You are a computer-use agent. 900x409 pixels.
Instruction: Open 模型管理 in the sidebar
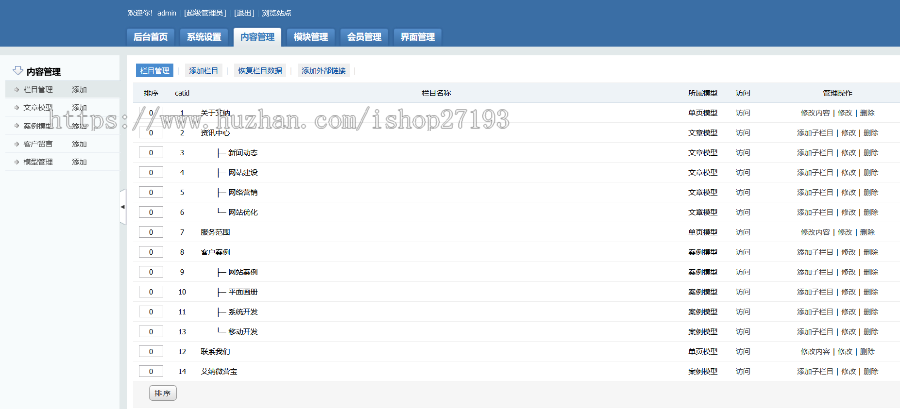click(38, 162)
